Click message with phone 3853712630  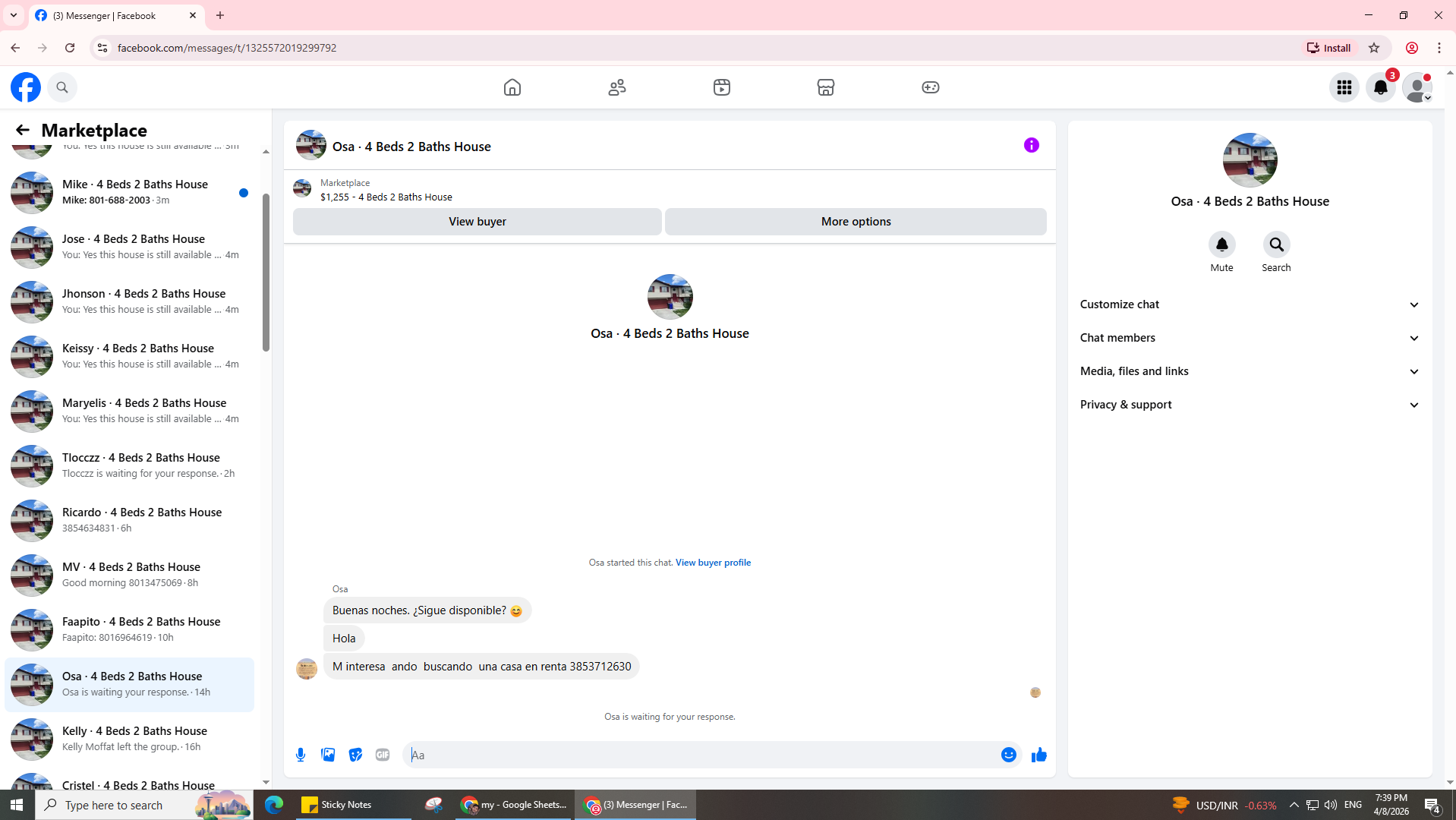(x=481, y=667)
